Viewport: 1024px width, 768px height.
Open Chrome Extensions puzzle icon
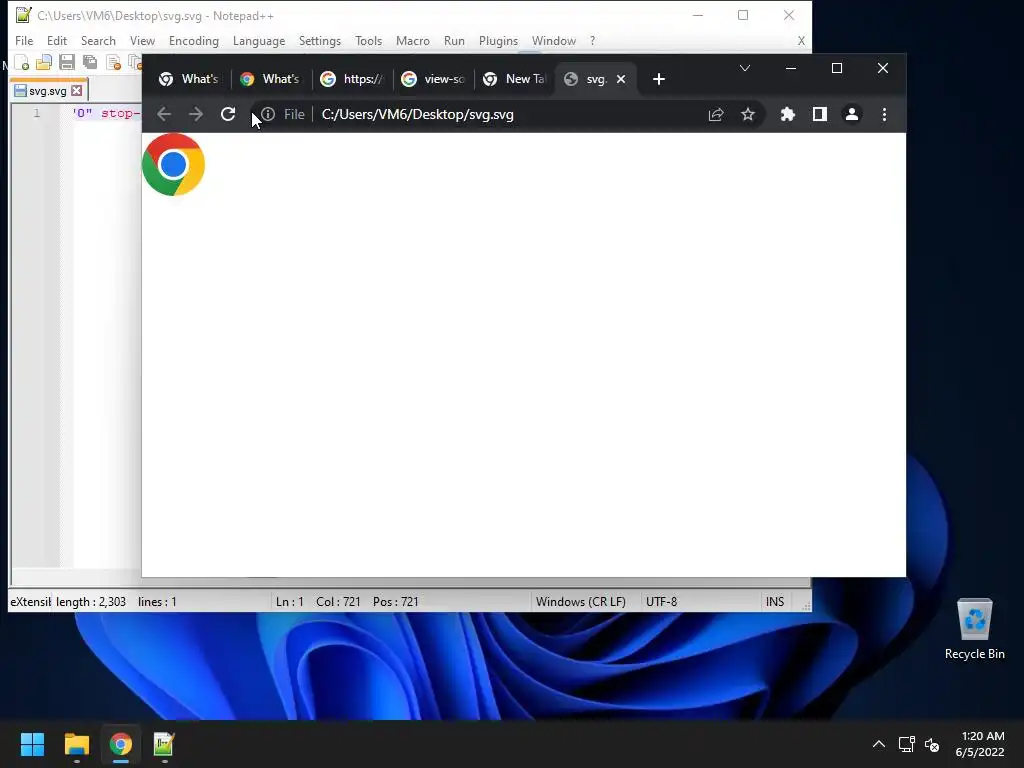(788, 114)
